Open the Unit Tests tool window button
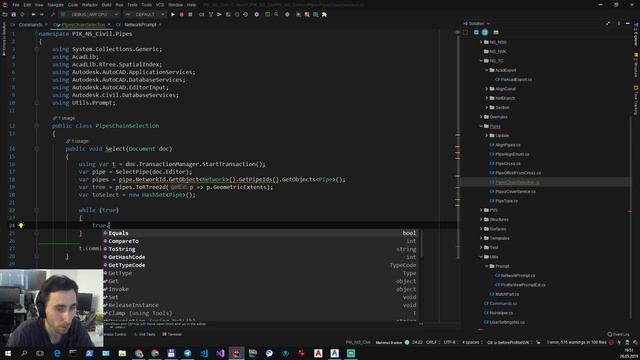 (145, 334)
